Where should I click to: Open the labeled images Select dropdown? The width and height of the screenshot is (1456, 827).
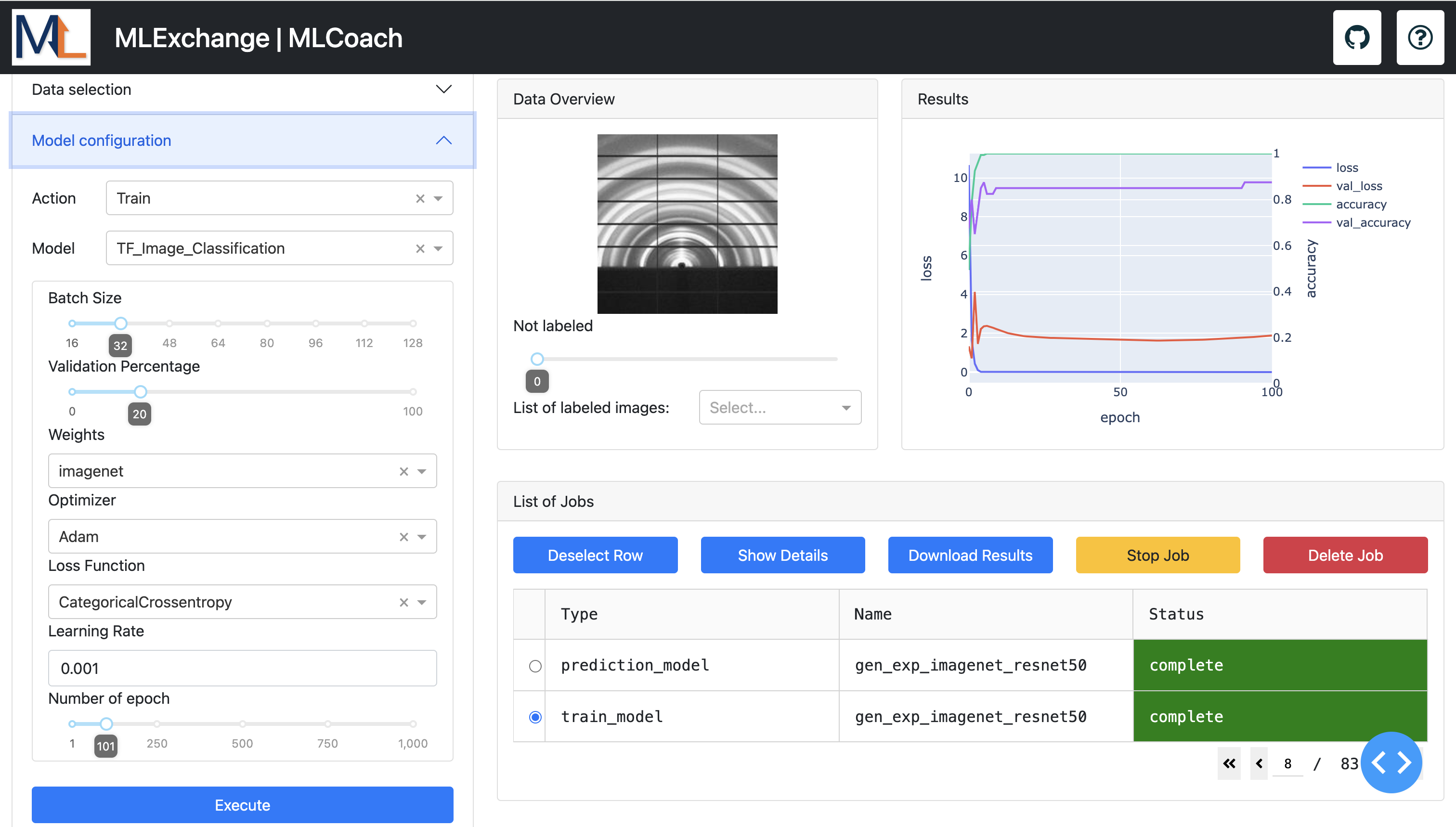pos(780,407)
